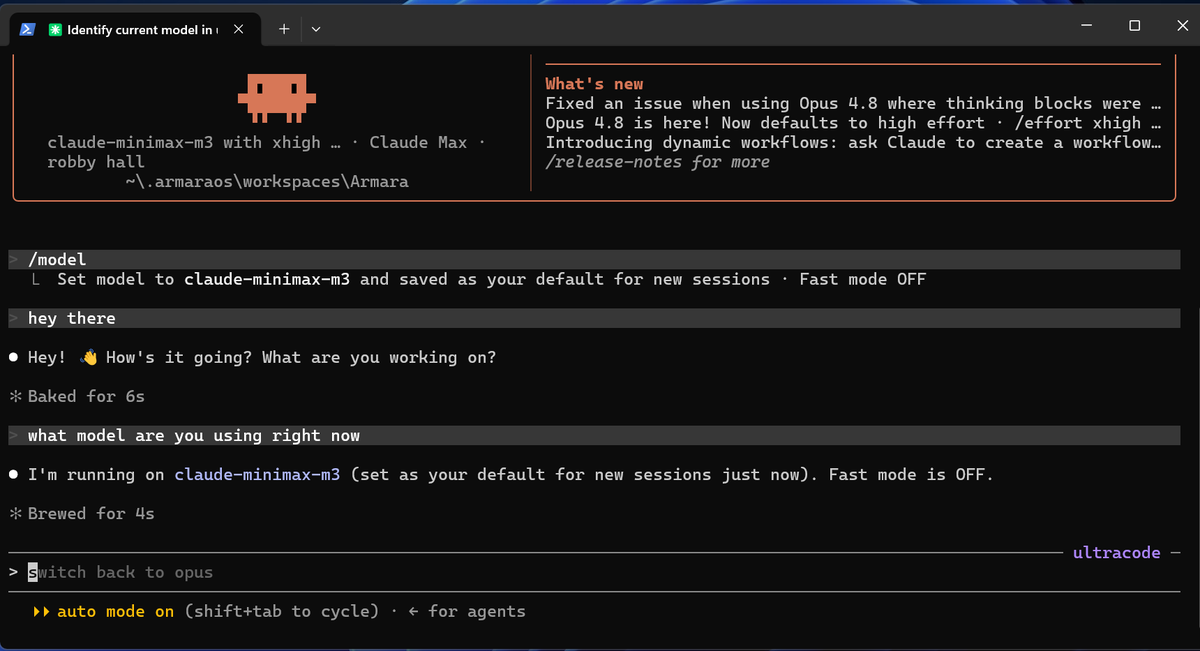Image resolution: width=1200 pixels, height=651 pixels.
Task: Maximize the terminal window
Action: [x=1134, y=25]
